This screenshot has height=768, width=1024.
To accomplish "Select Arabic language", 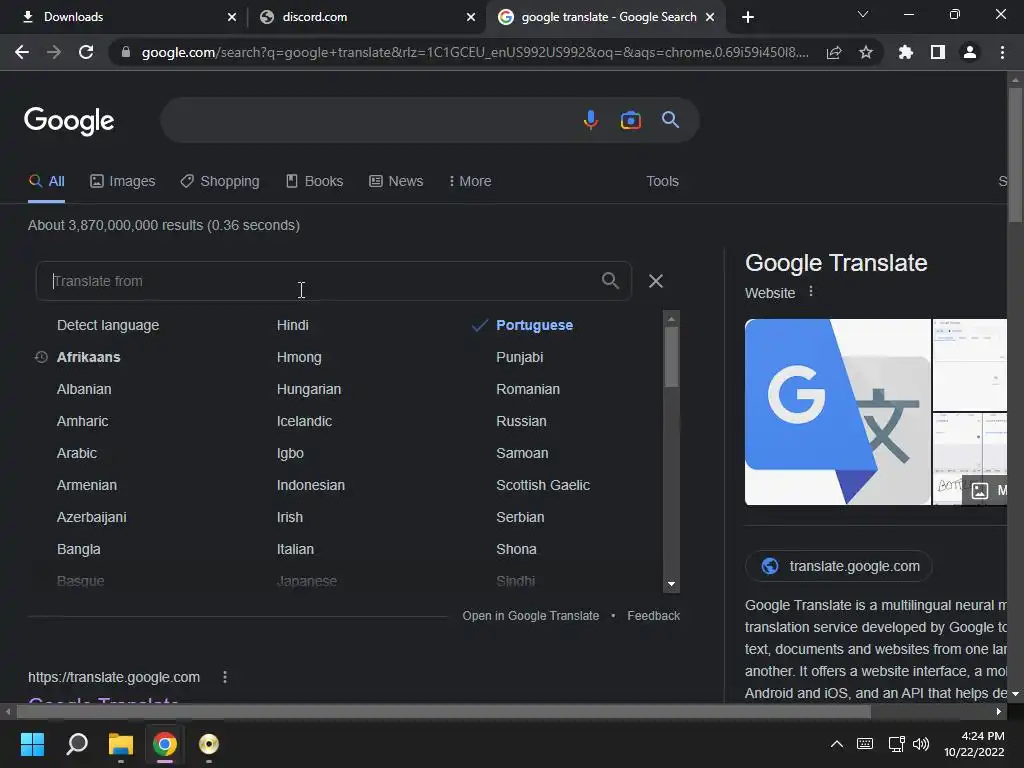I will pos(76,453).
